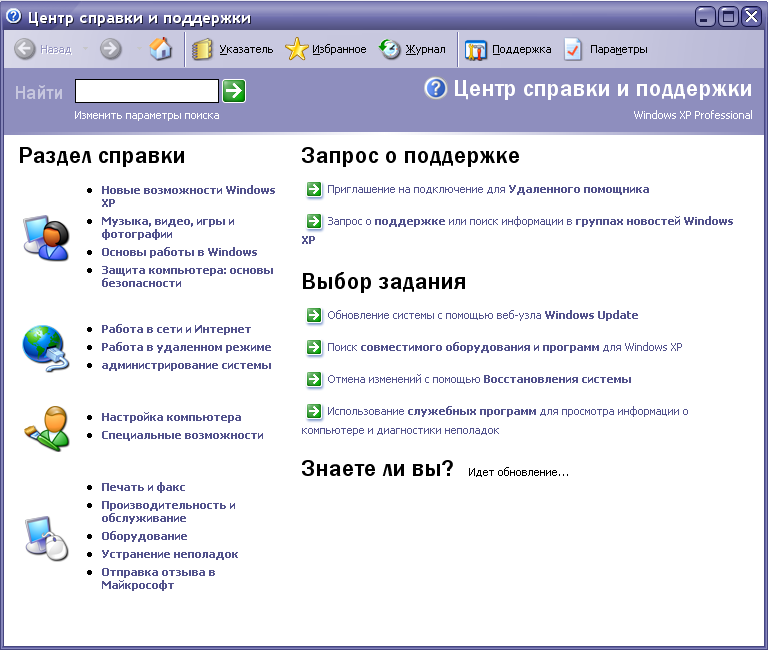This screenshot has width=768, height=650.
Task: Open Устранение неполадок topic
Action: tap(169, 554)
